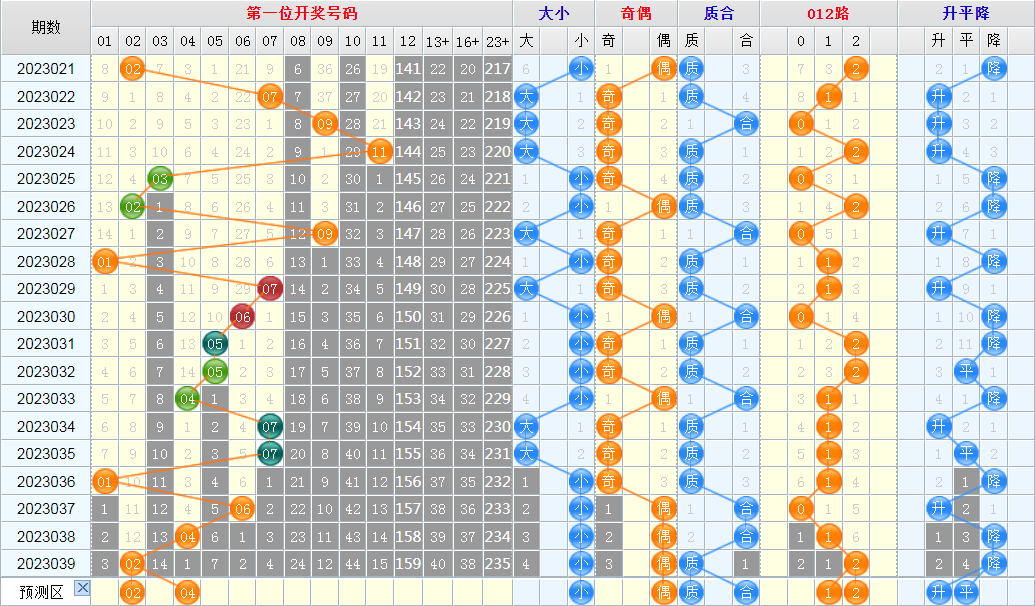Select period label 2023030

click(46, 317)
